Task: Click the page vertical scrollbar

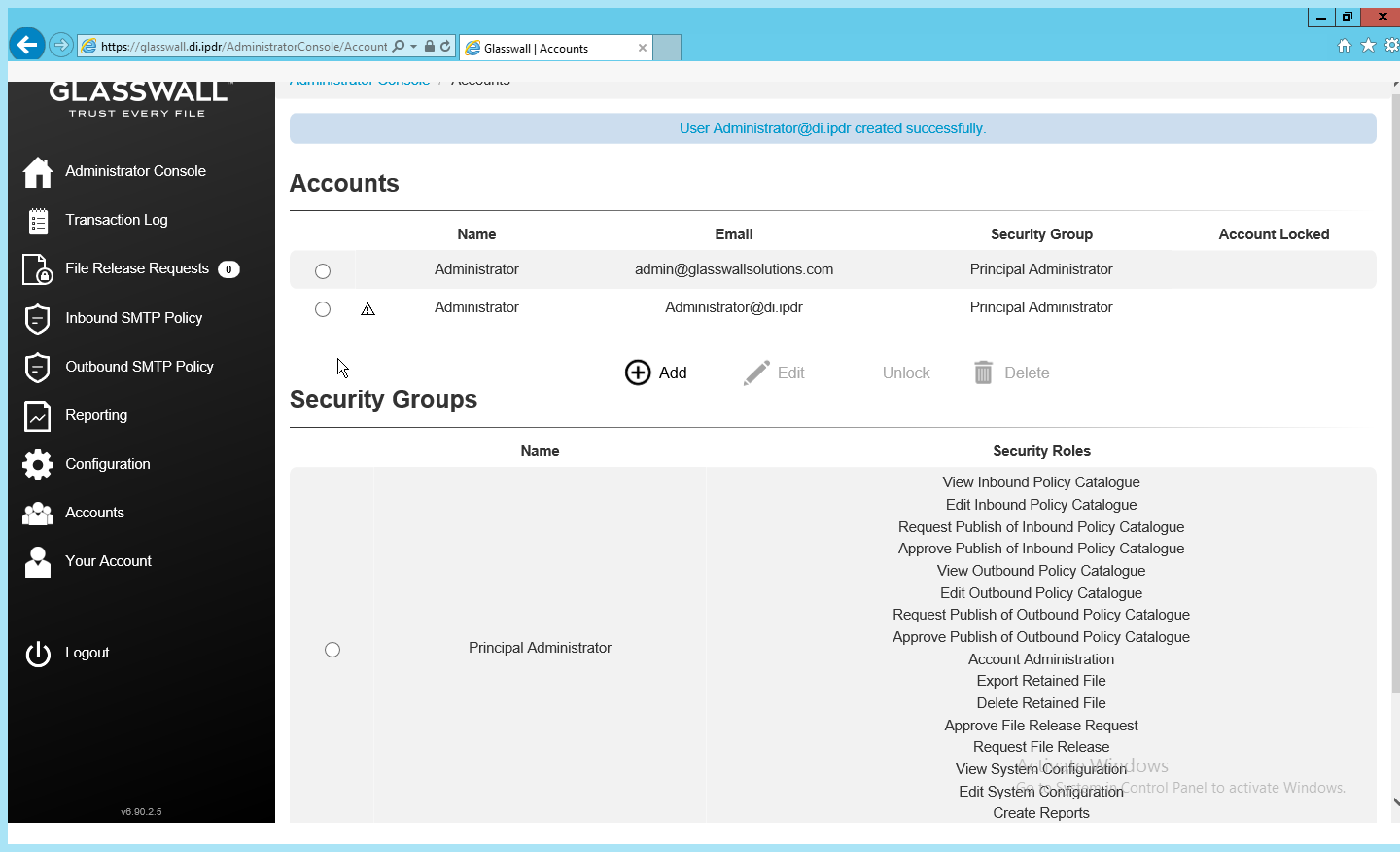Action: (x=1395, y=389)
